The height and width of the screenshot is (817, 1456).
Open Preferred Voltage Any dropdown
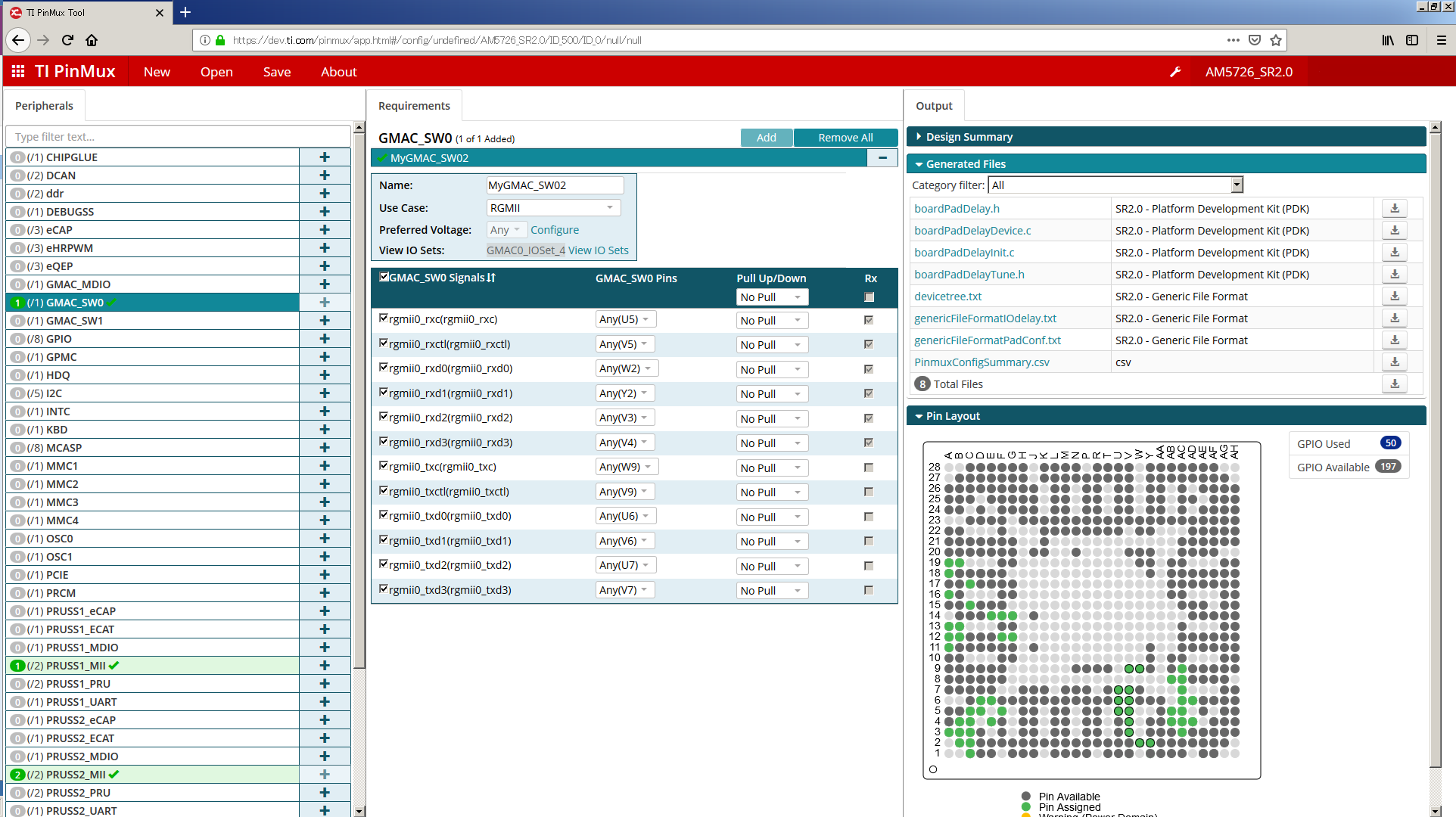tap(506, 230)
